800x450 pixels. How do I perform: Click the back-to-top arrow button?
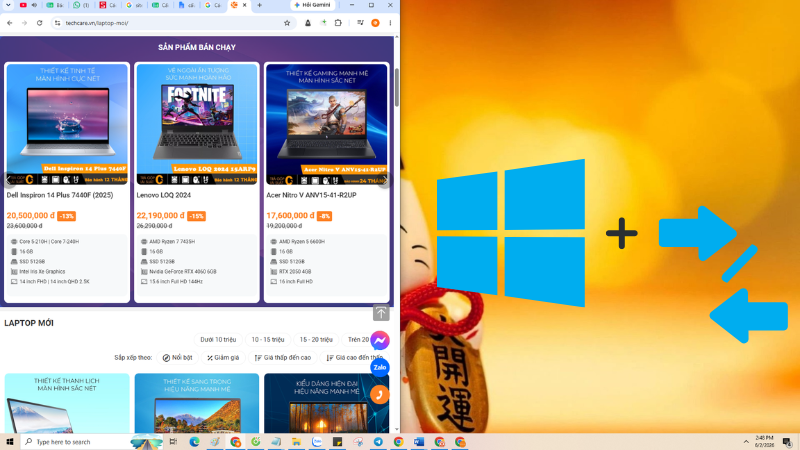381,313
